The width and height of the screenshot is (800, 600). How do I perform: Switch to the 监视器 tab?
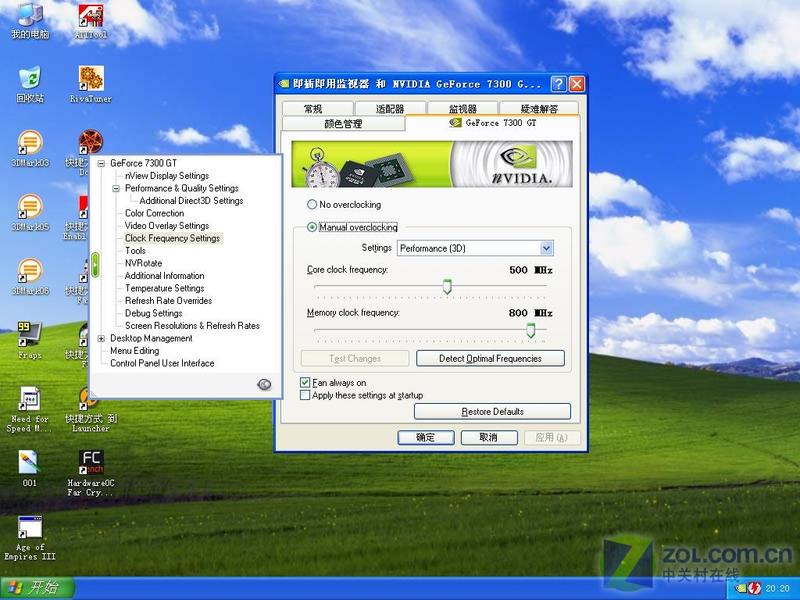coord(463,109)
